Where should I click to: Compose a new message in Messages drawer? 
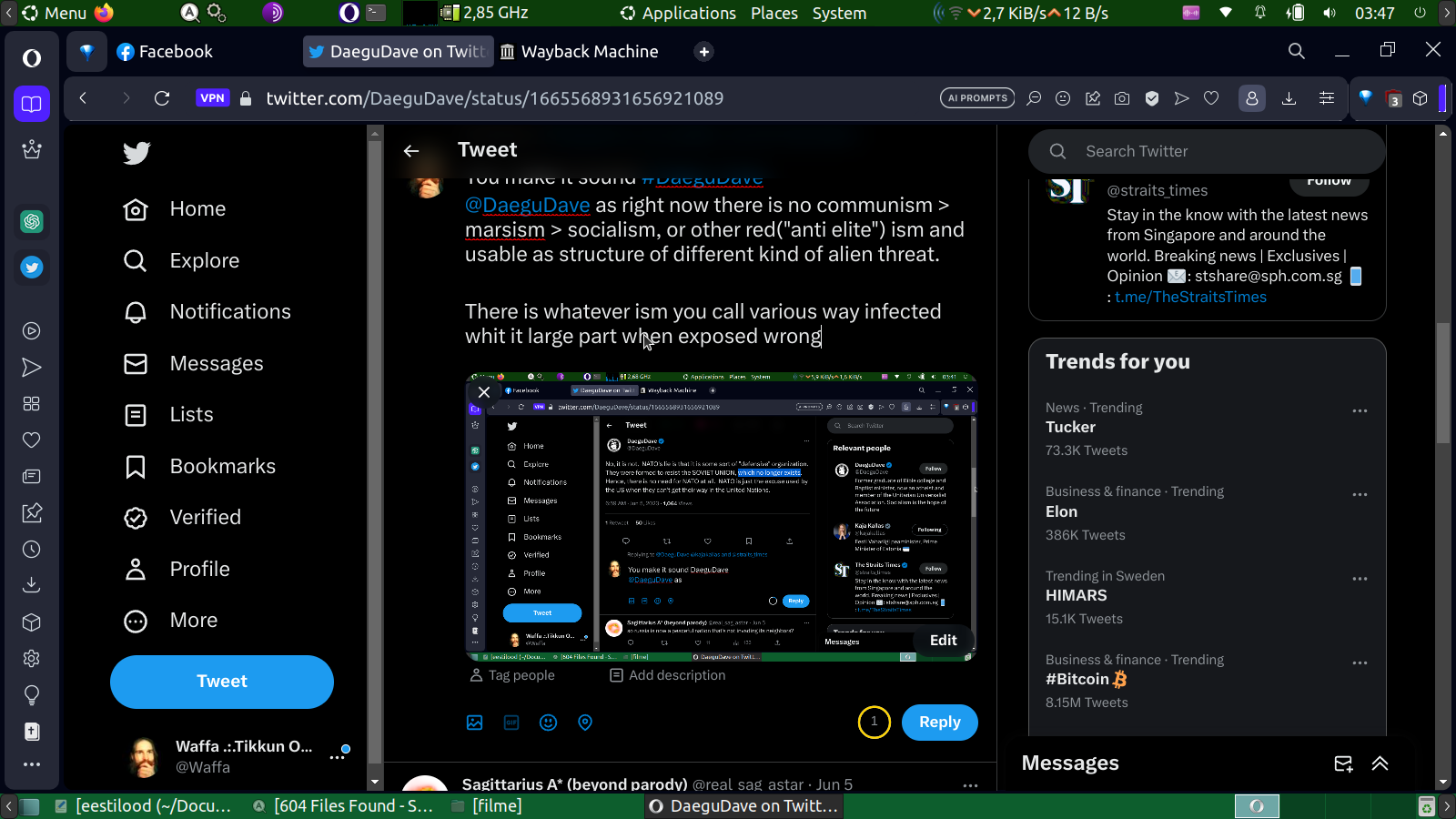(1343, 763)
